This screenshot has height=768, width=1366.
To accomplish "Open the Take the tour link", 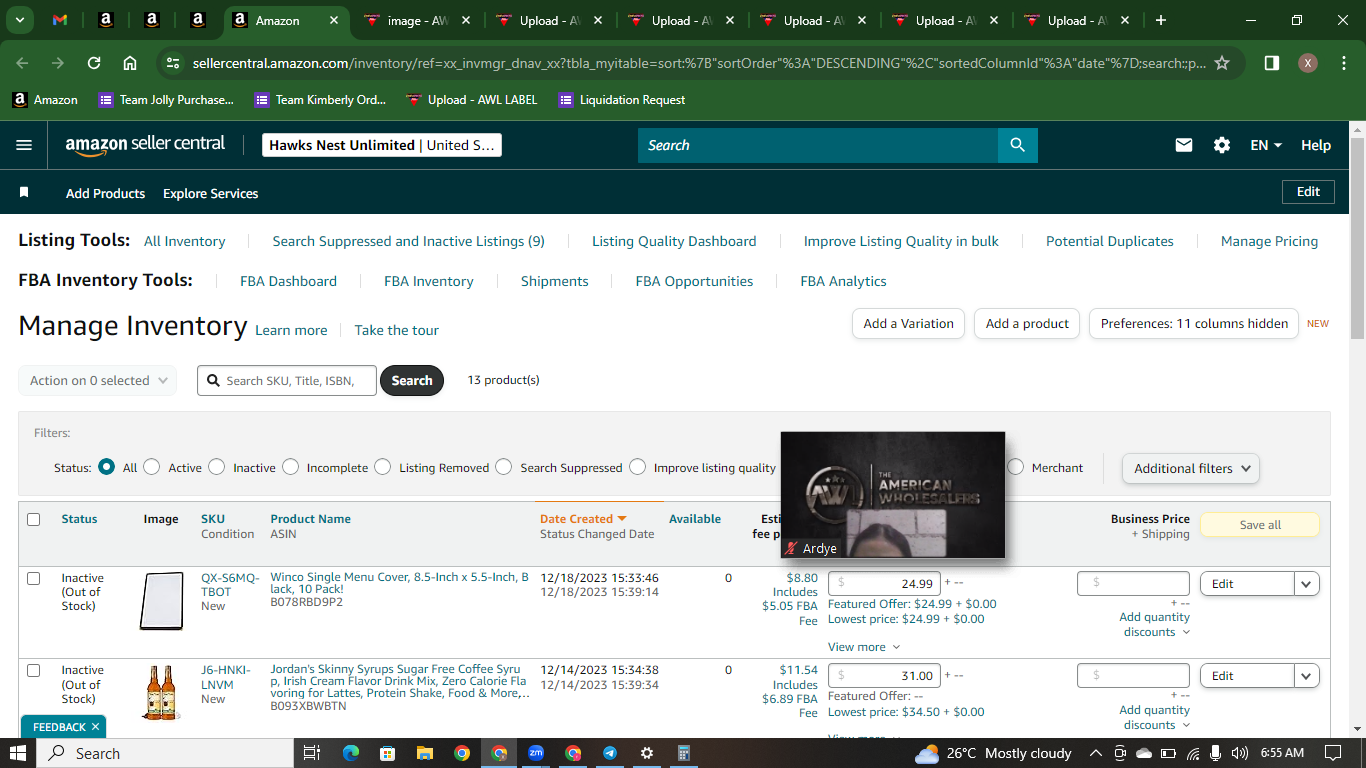I will point(396,330).
